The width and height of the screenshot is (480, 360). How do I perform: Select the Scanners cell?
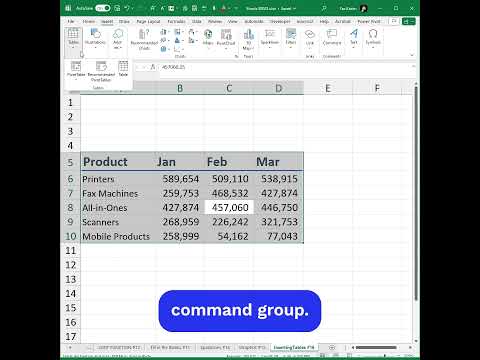(118, 222)
